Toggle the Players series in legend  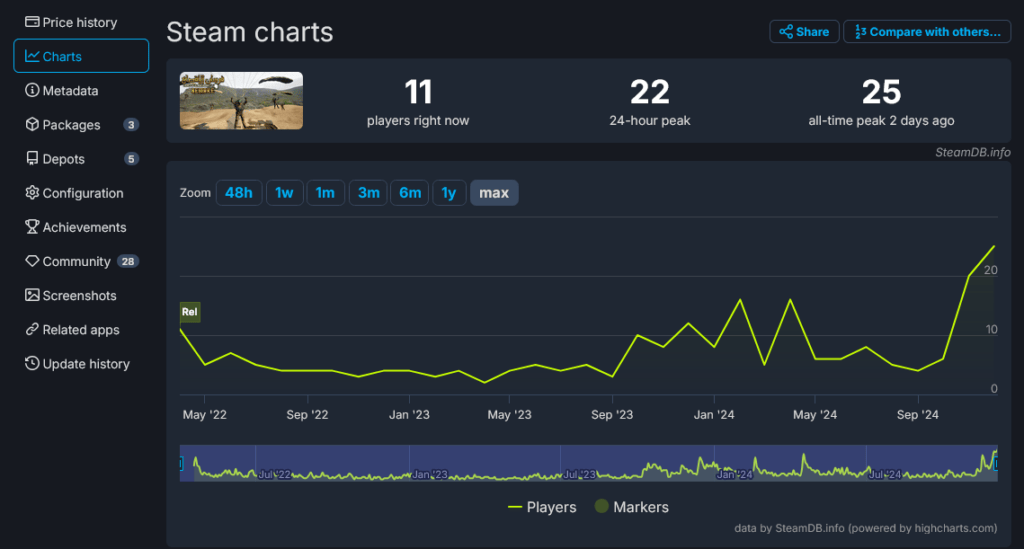pyautogui.click(x=542, y=507)
